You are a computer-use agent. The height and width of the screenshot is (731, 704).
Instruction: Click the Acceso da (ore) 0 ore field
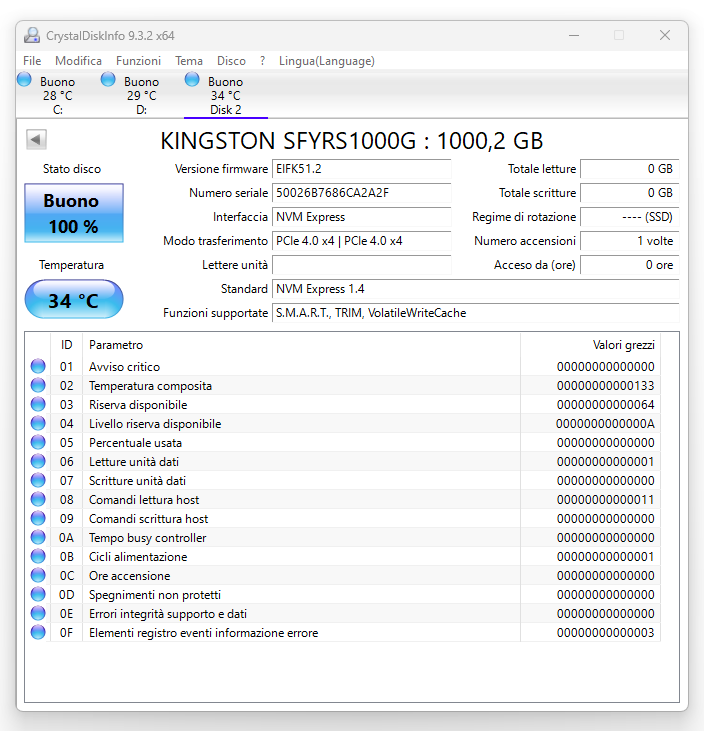(629, 265)
